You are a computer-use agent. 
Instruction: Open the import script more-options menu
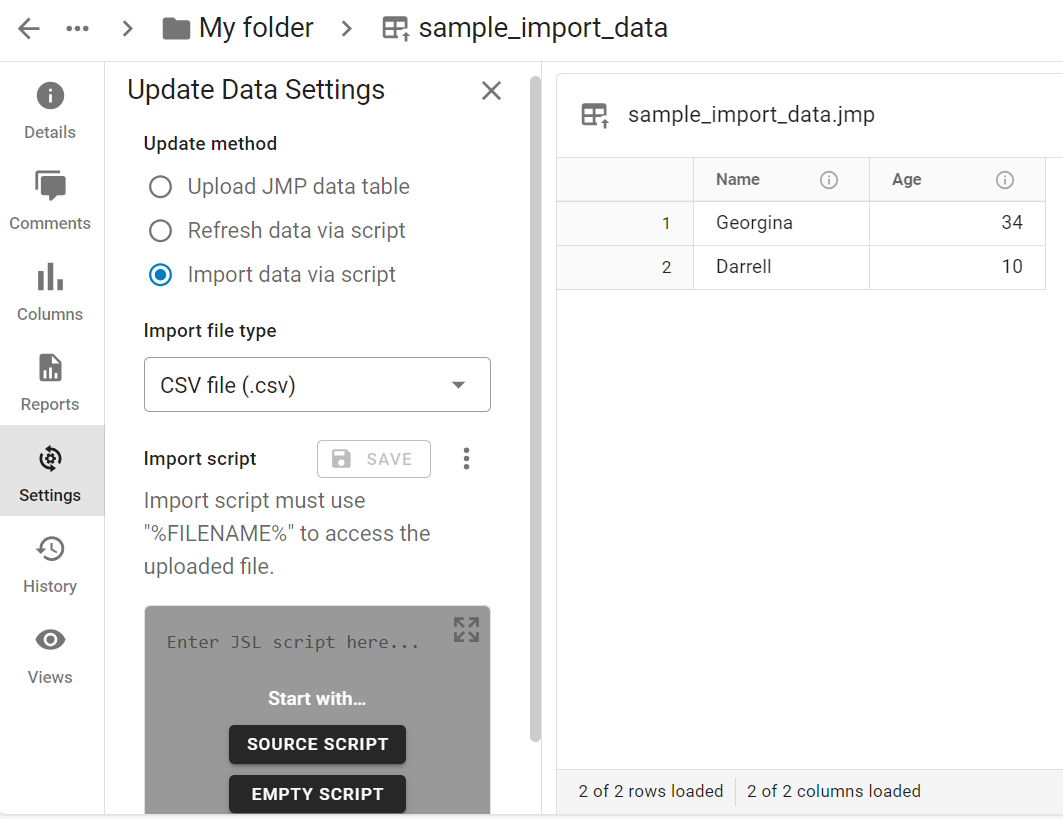click(466, 459)
